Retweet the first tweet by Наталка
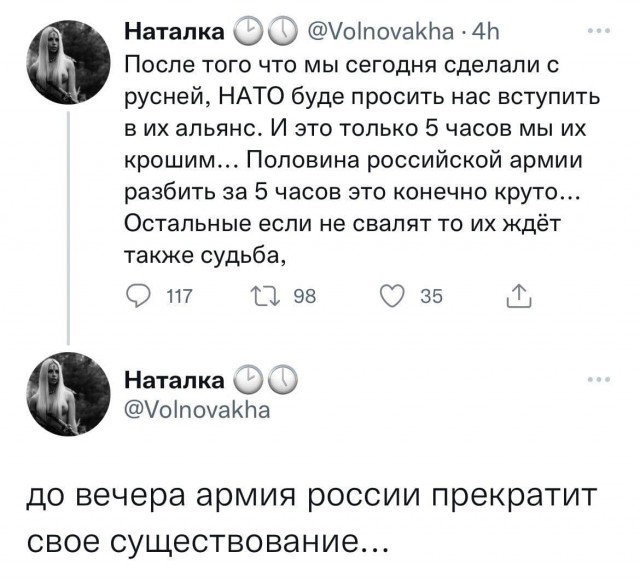640x581 pixels. (x=269, y=294)
